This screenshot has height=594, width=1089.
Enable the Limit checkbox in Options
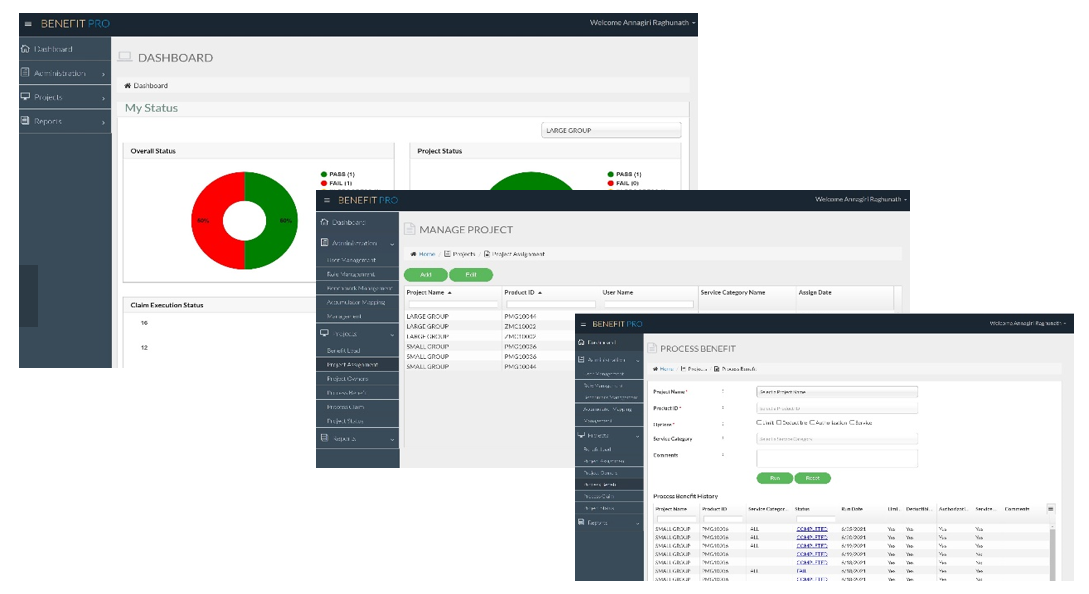(x=760, y=423)
